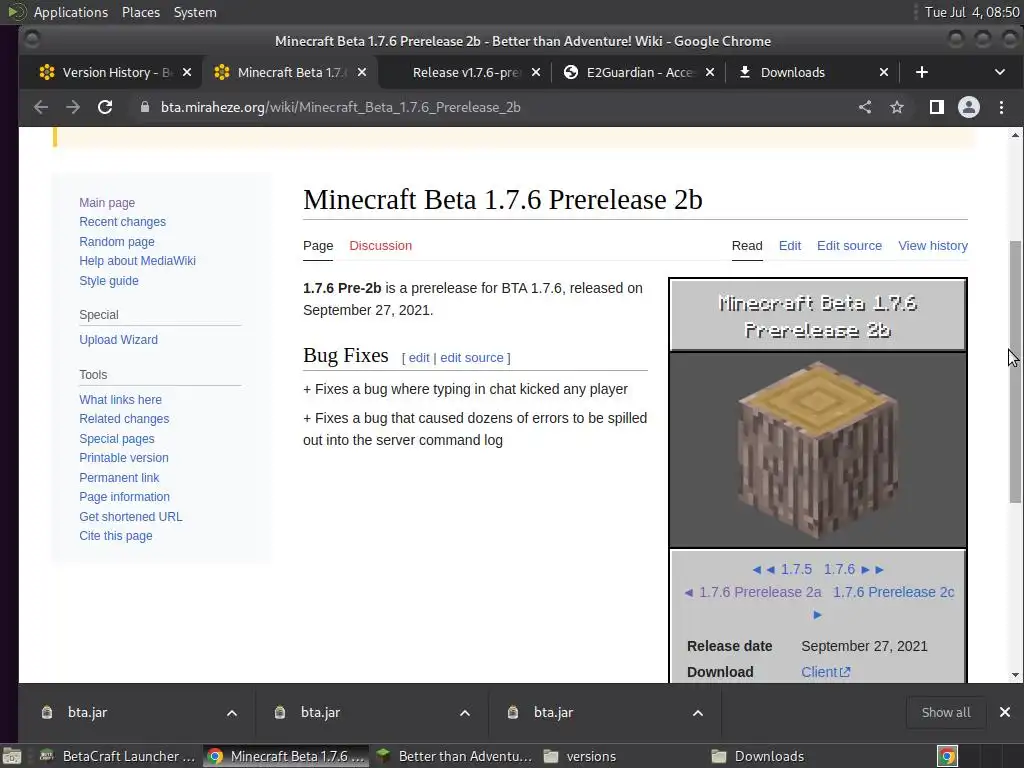Open Page information link
Image resolution: width=1024 pixels, height=768 pixels.
(124, 497)
